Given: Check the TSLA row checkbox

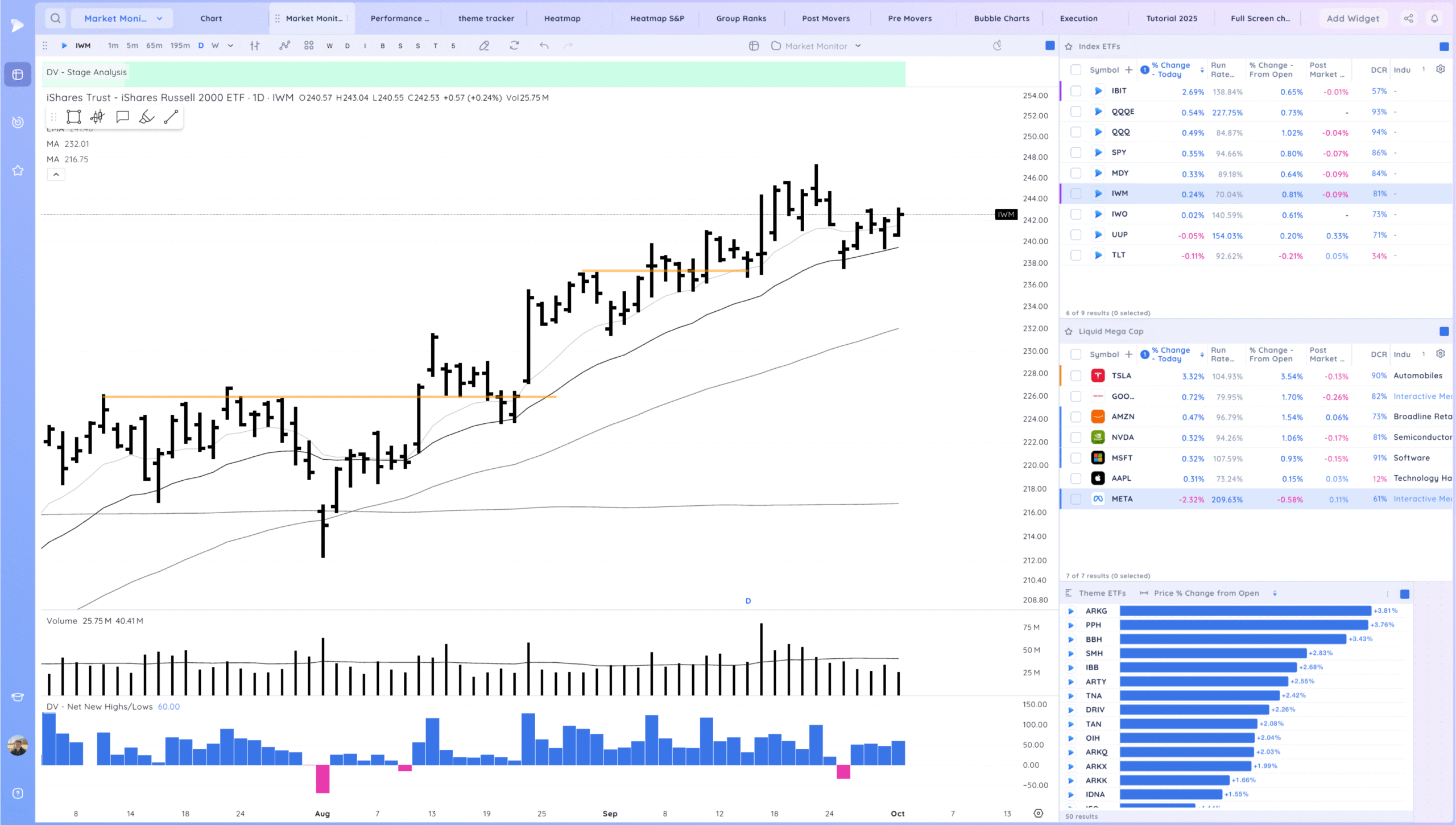Looking at the screenshot, I should (1076, 376).
